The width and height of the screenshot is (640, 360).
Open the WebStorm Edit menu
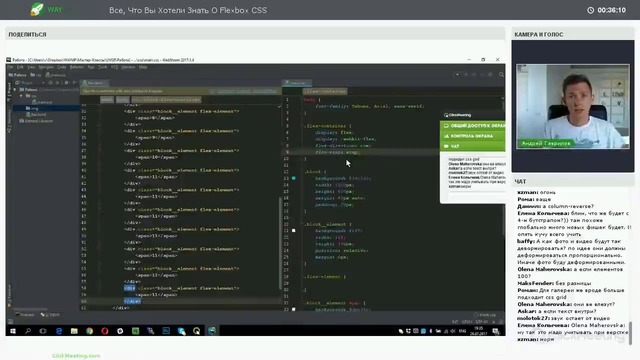[x=20, y=67]
